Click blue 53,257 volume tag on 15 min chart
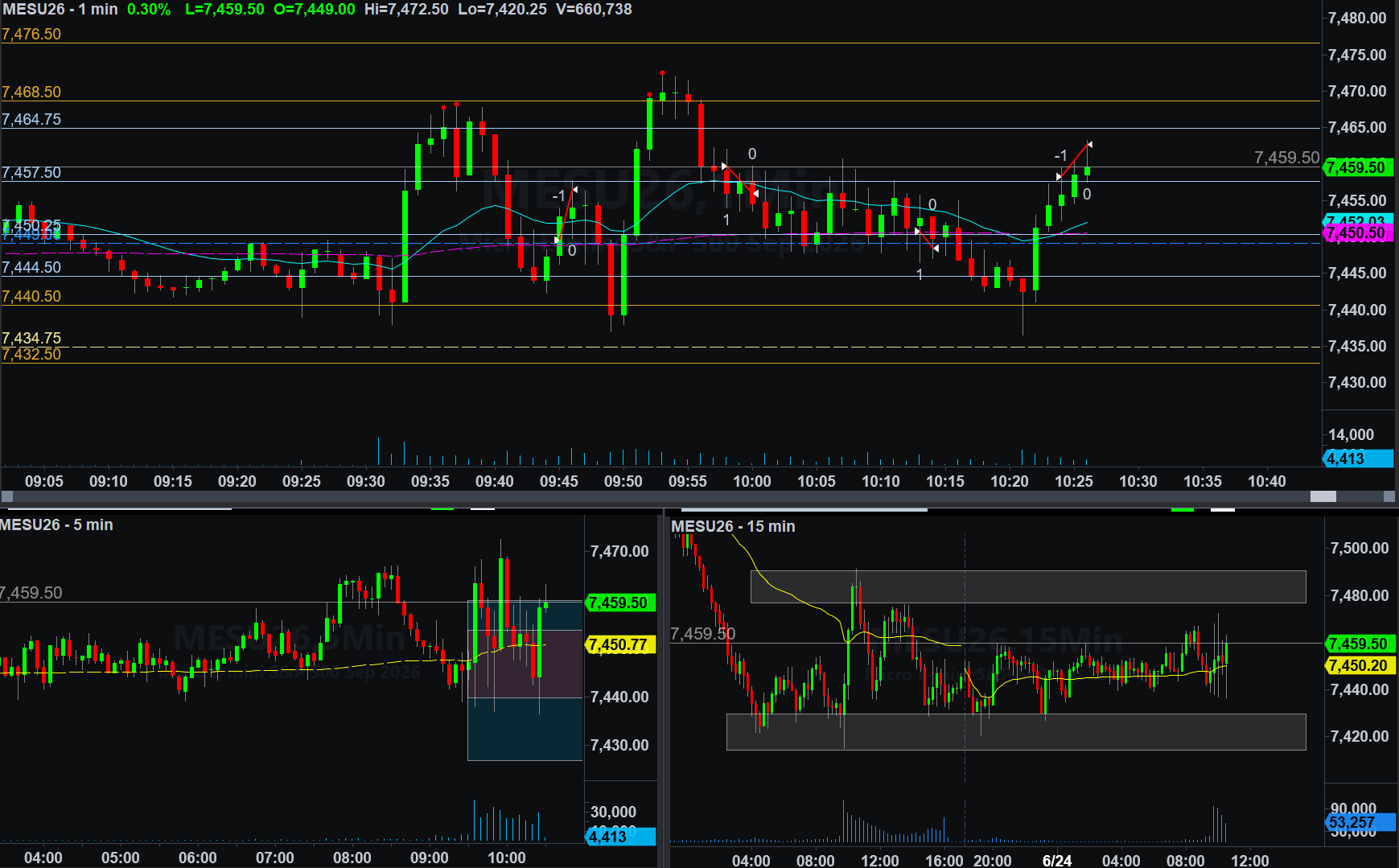1399x868 pixels. click(x=1359, y=822)
